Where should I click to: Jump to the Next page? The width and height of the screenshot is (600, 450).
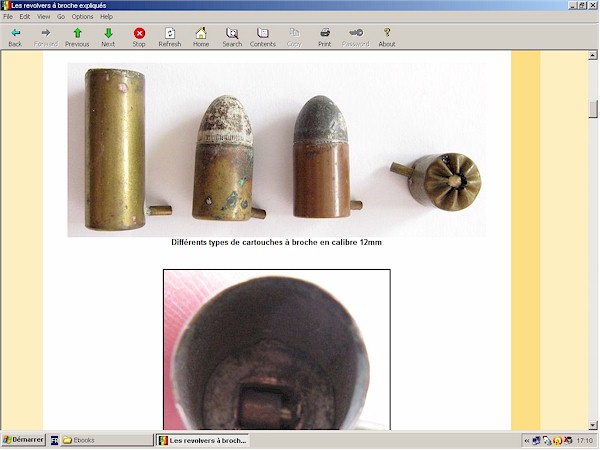click(108, 38)
